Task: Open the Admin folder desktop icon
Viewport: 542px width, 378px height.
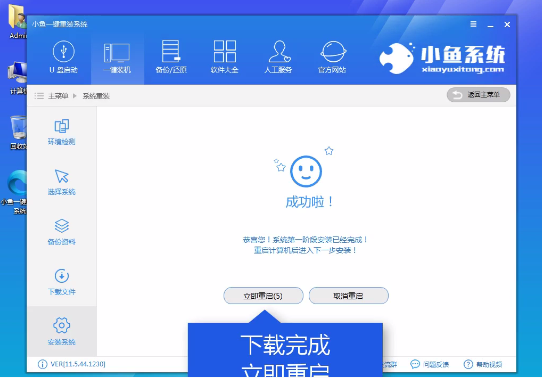Action: click(x=17, y=21)
